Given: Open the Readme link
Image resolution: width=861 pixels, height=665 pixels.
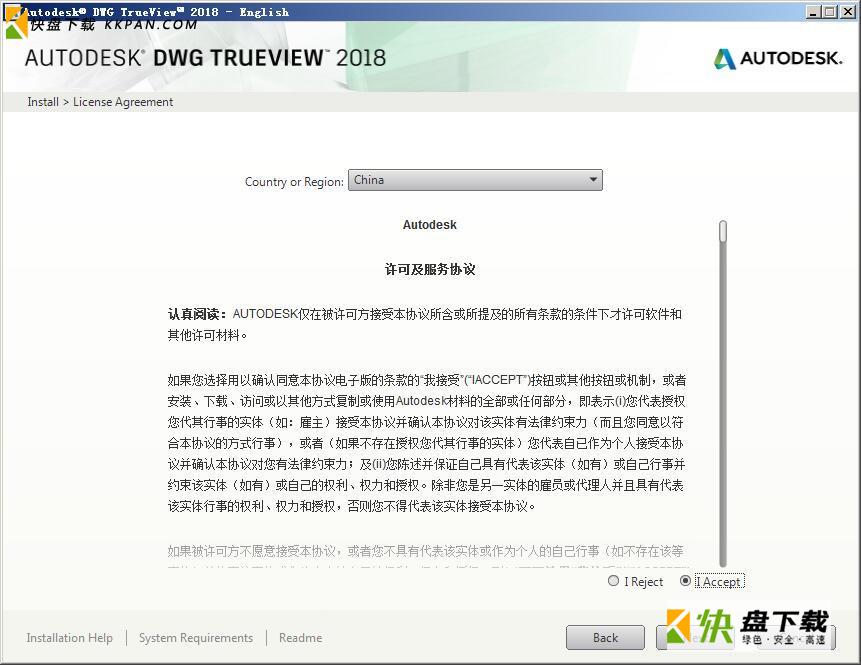Looking at the screenshot, I should tap(300, 638).
